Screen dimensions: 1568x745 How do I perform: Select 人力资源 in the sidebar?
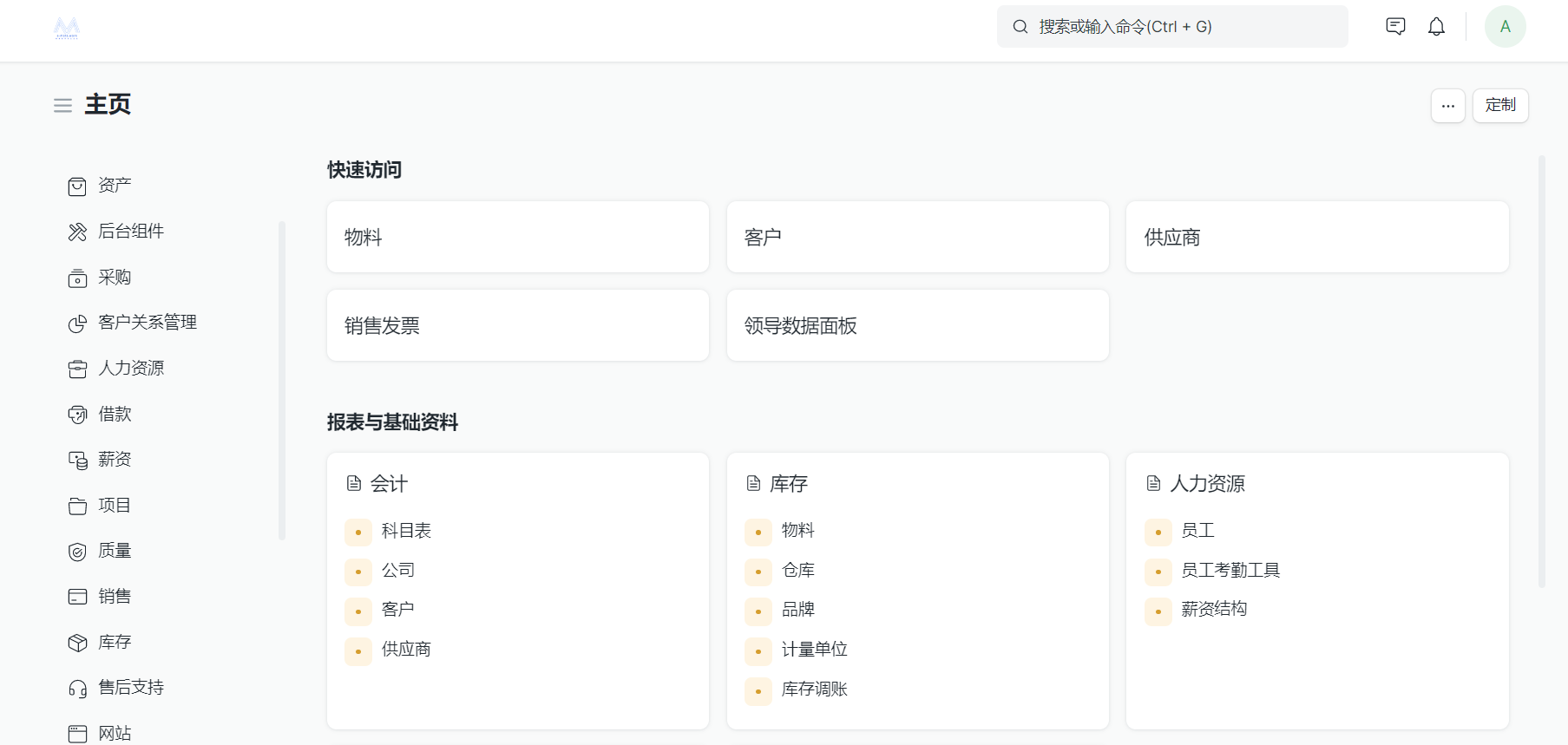click(x=131, y=369)
